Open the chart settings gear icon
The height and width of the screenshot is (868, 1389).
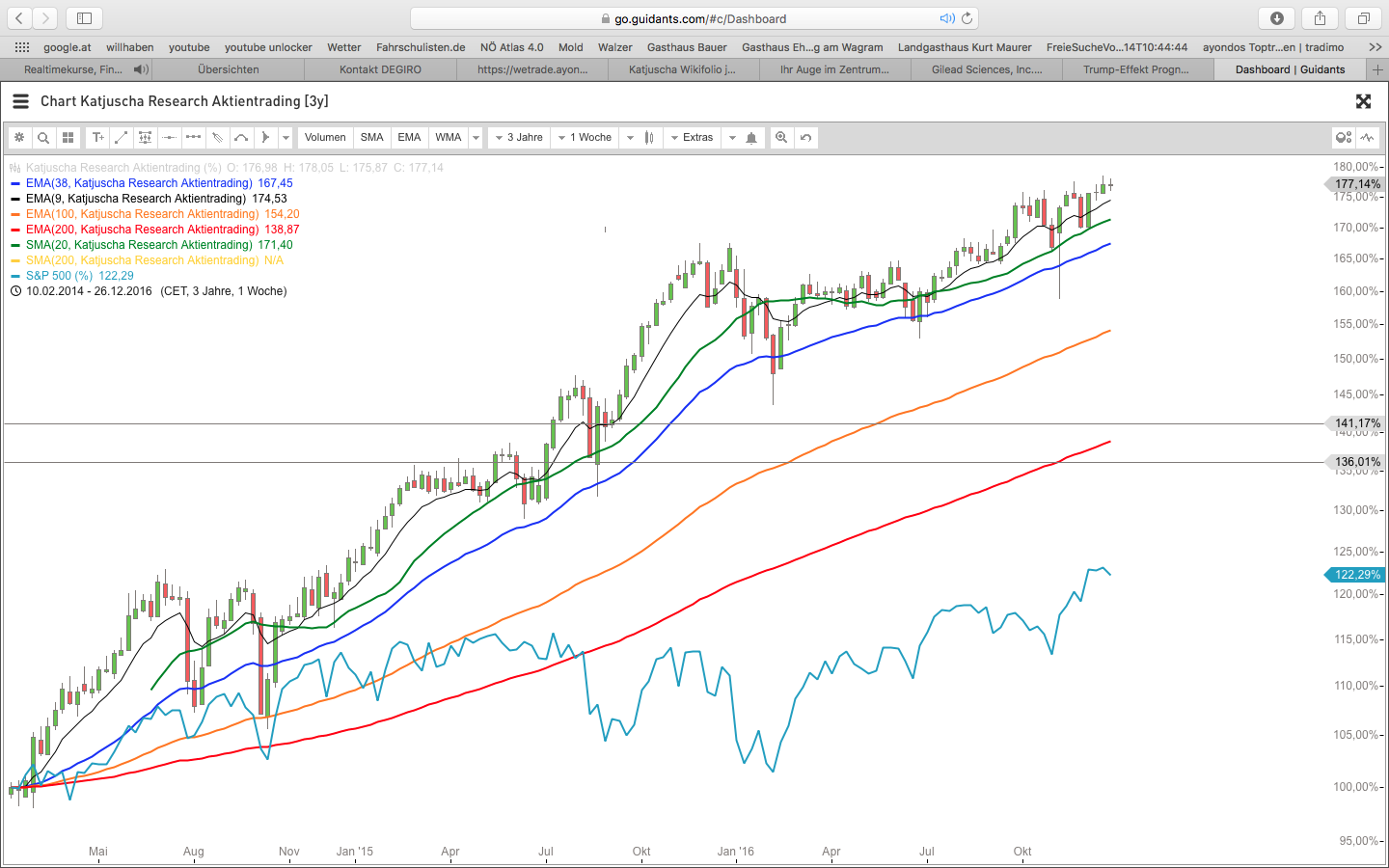click(x=18, y=138)
